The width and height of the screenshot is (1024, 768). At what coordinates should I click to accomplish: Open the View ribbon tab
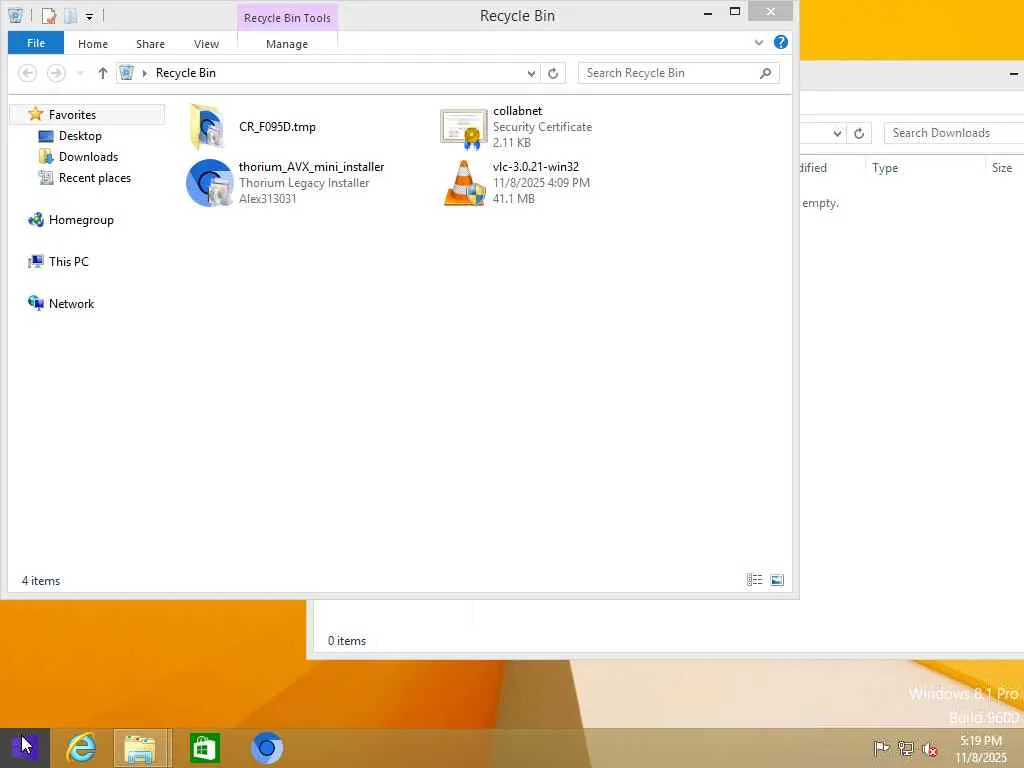click(x=206, y=44)
